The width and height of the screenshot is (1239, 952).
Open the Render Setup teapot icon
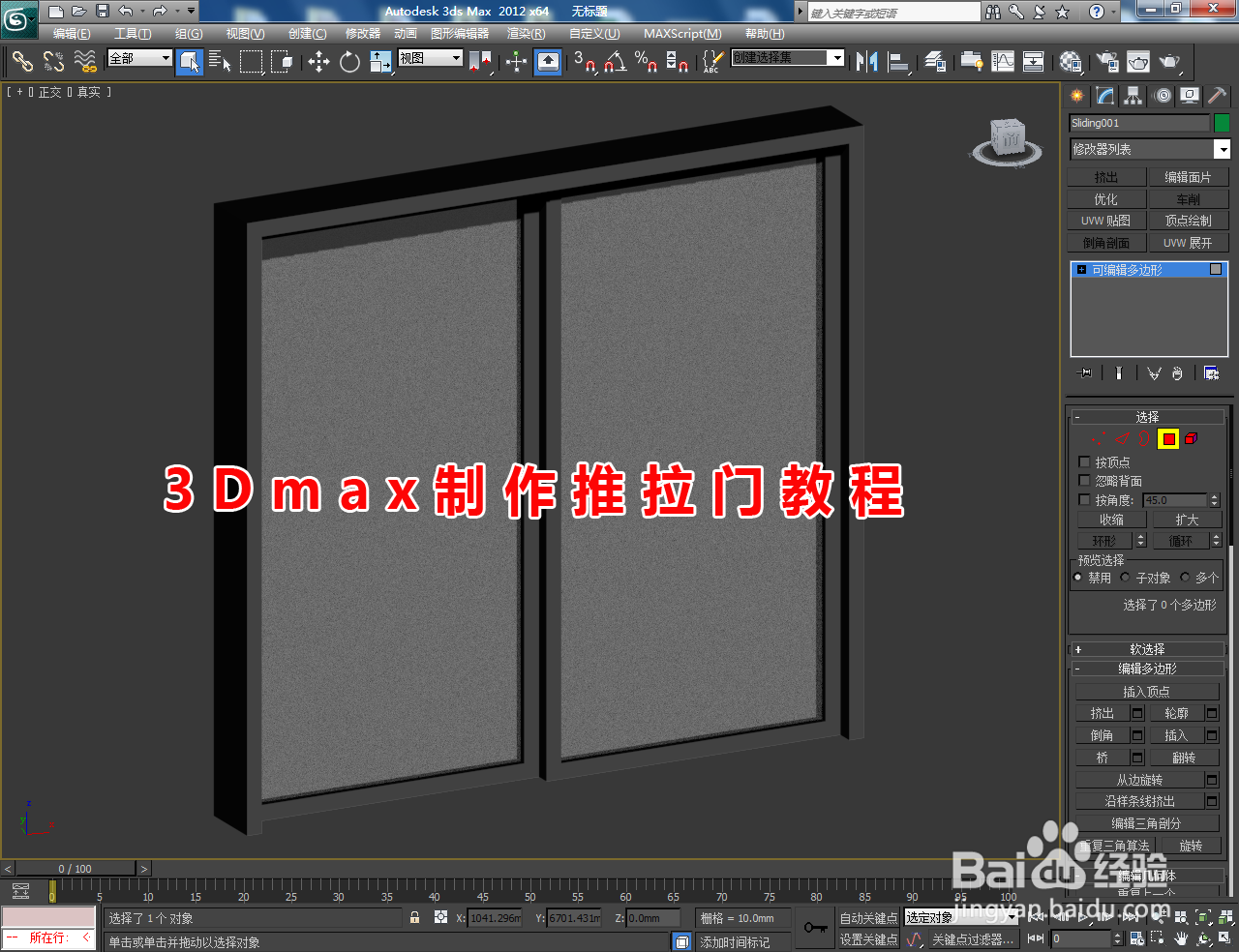[1105, 62]
